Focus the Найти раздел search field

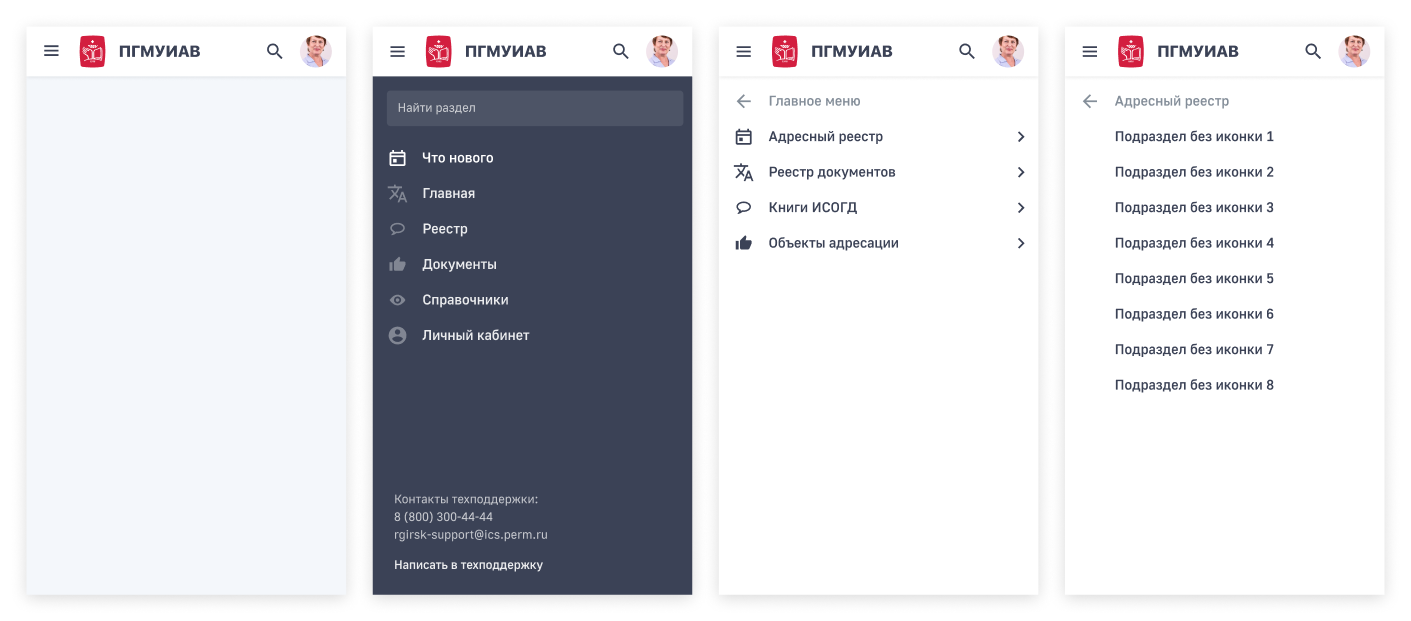point(535,108)
